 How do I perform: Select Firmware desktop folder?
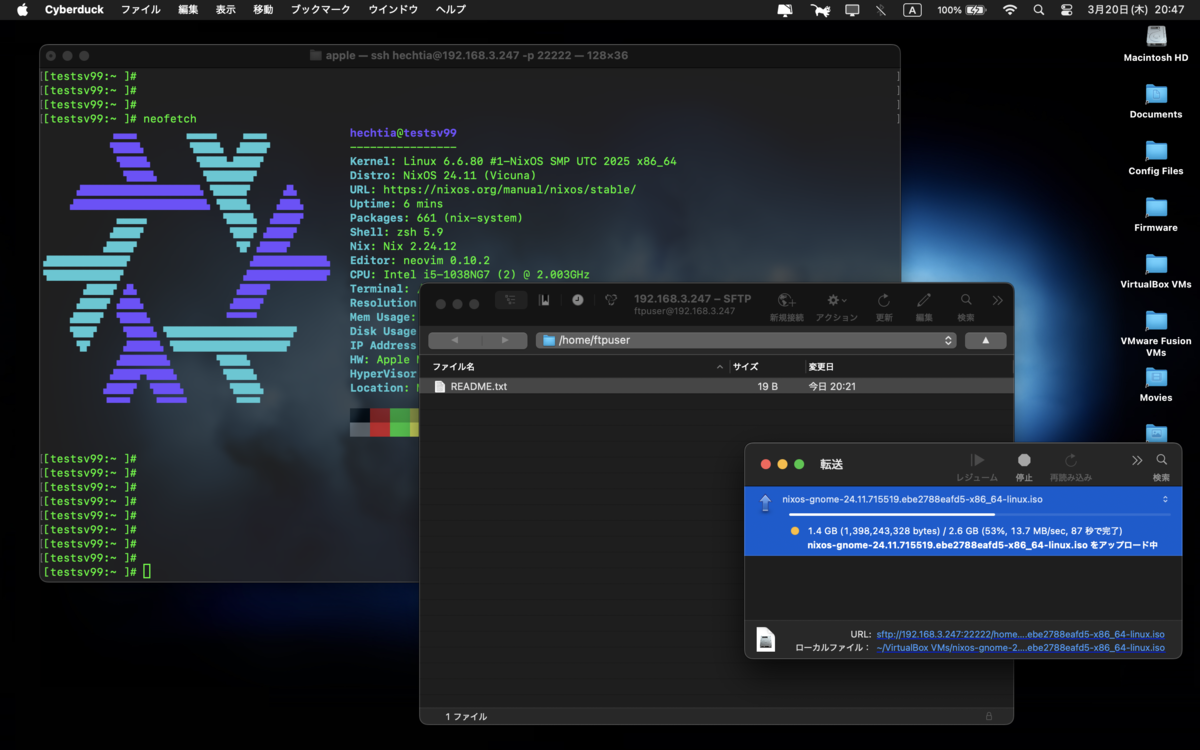[x=1156, y=214]
